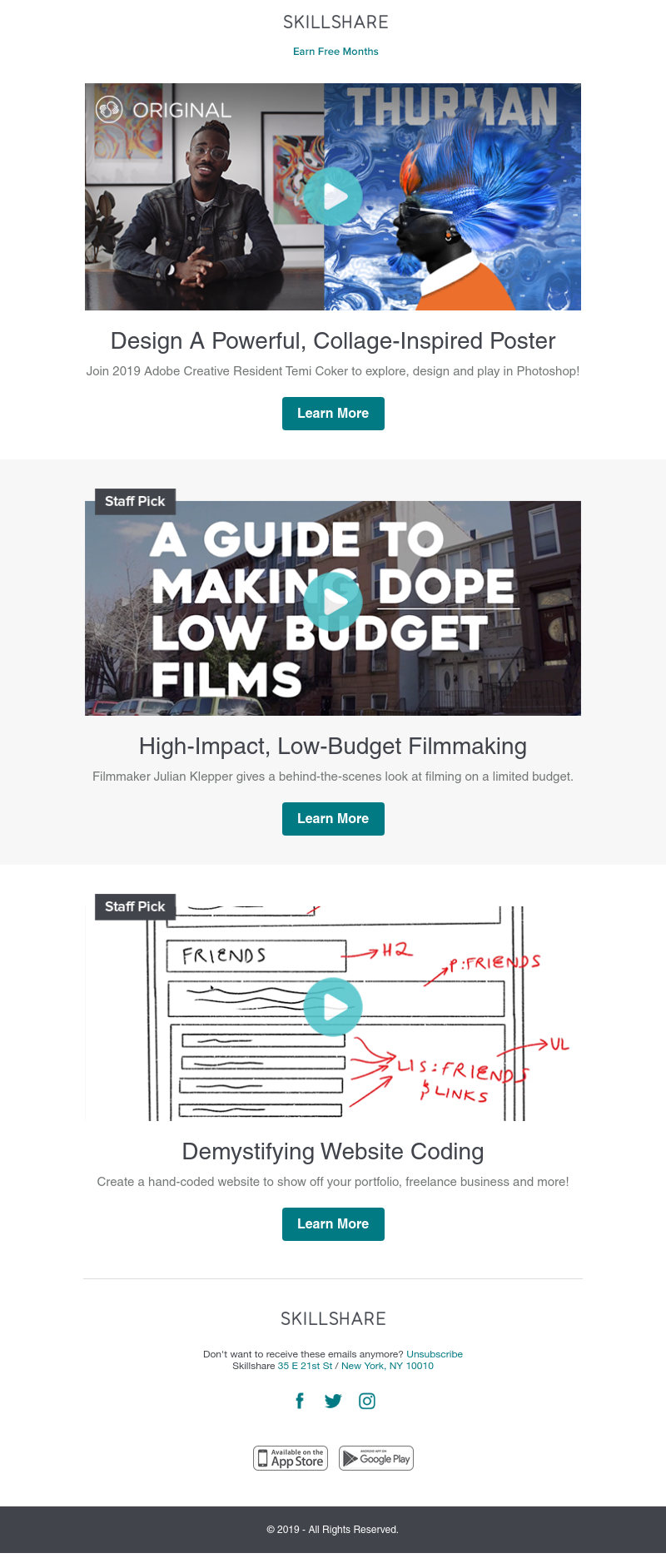Click the 2019 All Rights Reserved text

click(333, 1530)
